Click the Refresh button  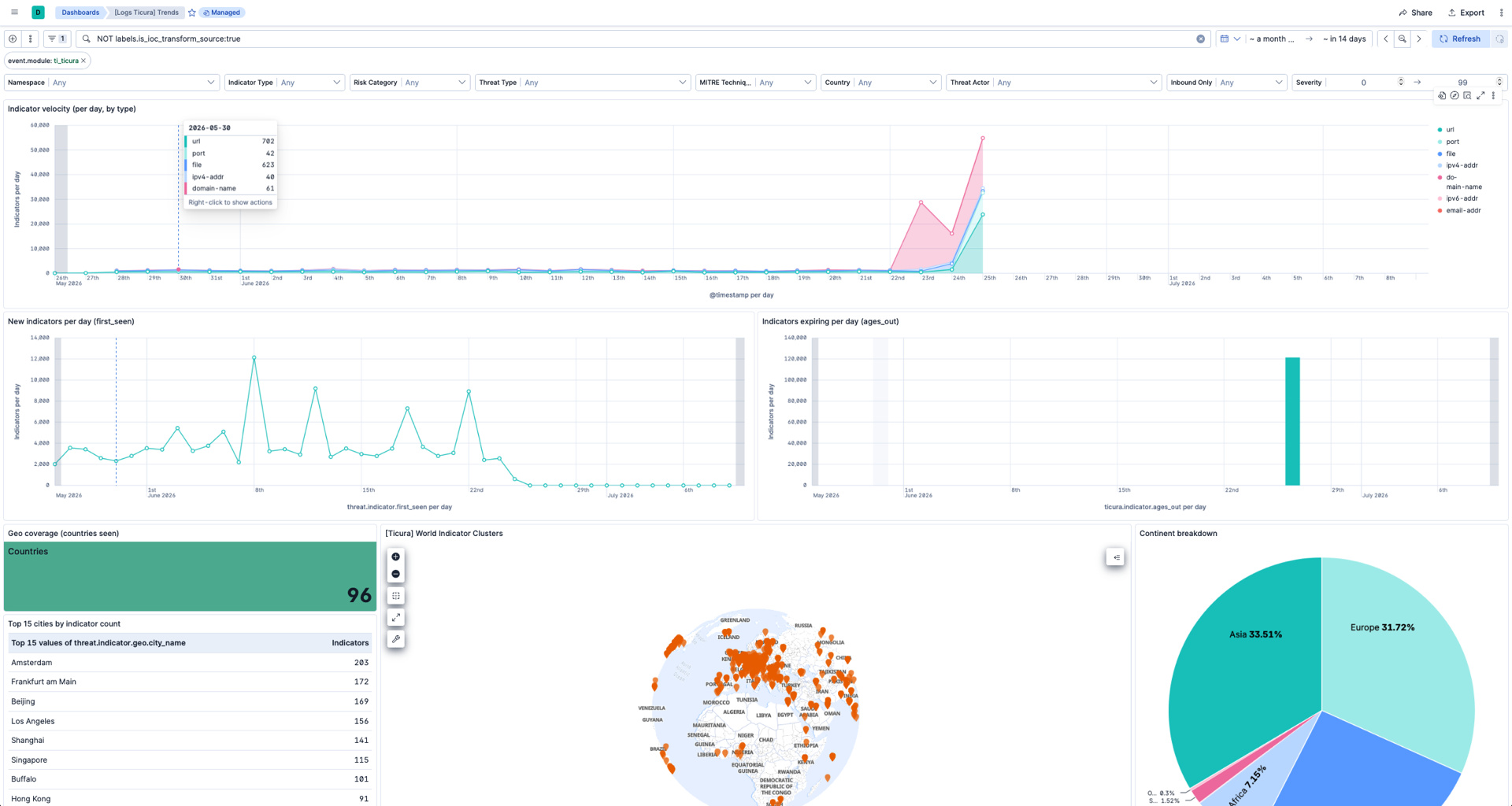1461,39
